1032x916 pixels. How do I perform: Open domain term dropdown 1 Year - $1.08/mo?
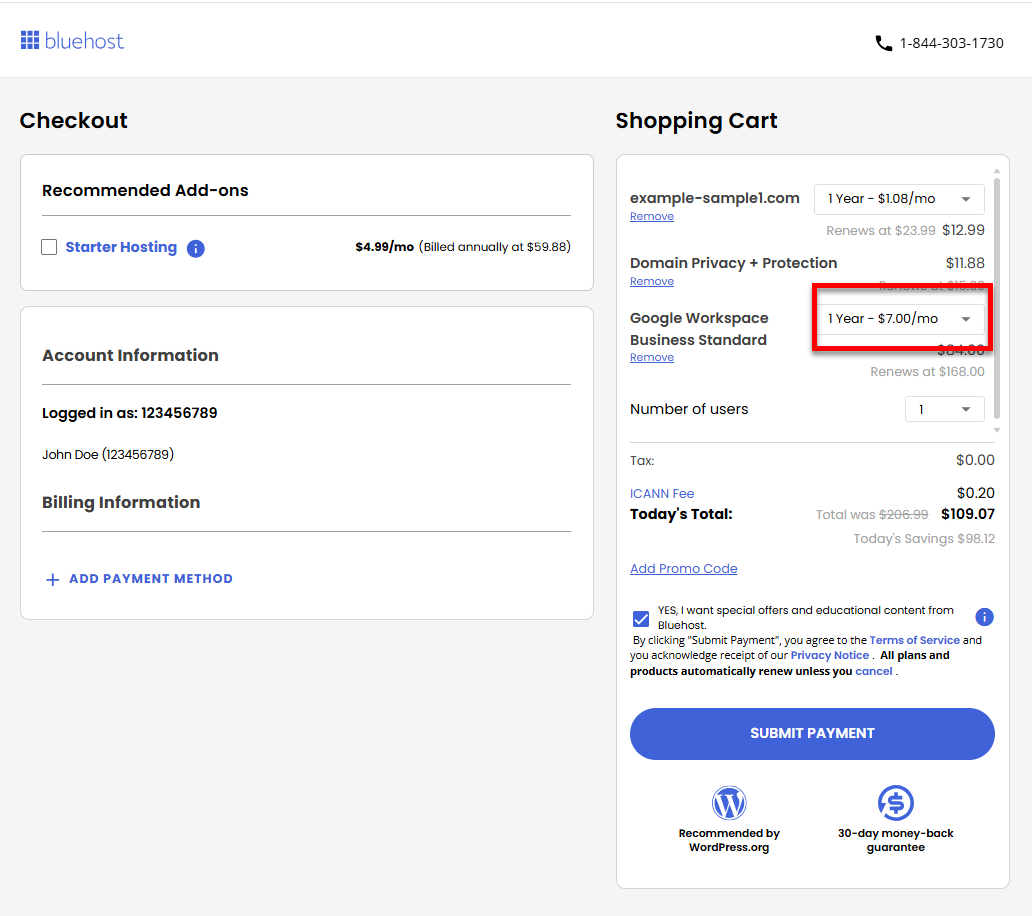pos(899,199)
